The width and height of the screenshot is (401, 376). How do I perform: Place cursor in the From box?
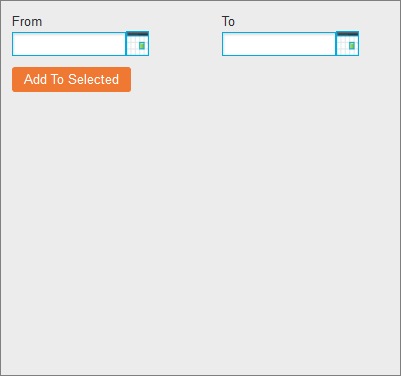pos(69,44)
